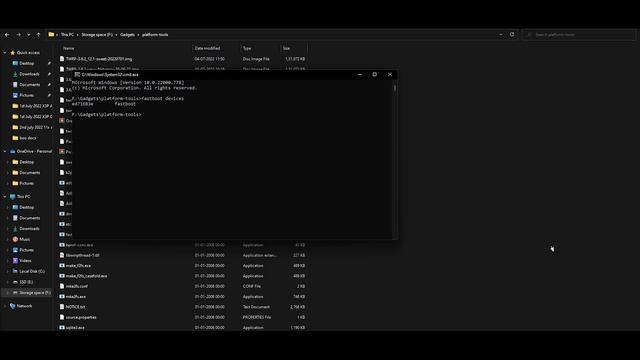Screen dimensions: 640x360
Task: Open pinned Downloads under Quick access
Action: (x=29, y=74)
